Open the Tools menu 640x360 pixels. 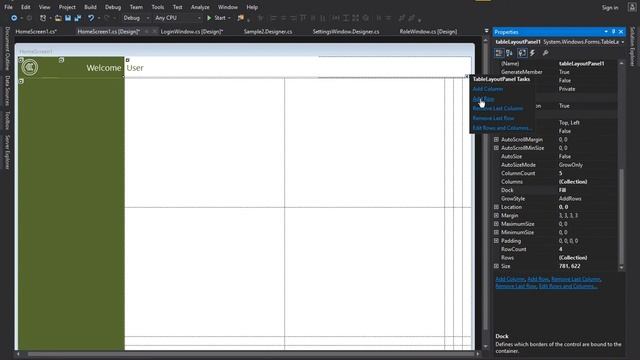point(158,7)
